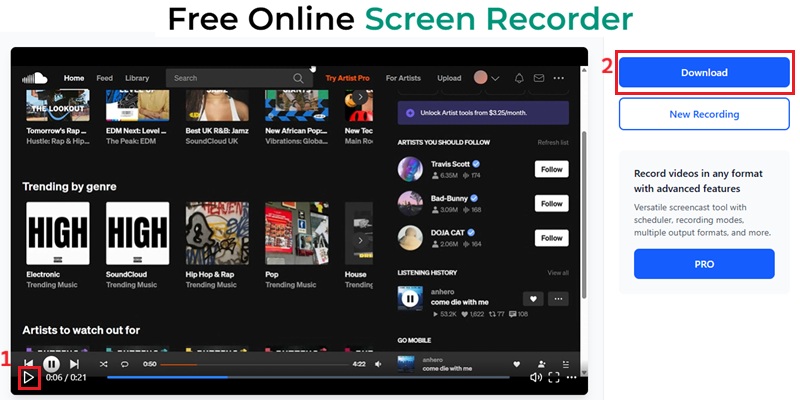Open Hip Hop & Rap trending cover
Screen dimensions: 800x400
pos(217,233)
